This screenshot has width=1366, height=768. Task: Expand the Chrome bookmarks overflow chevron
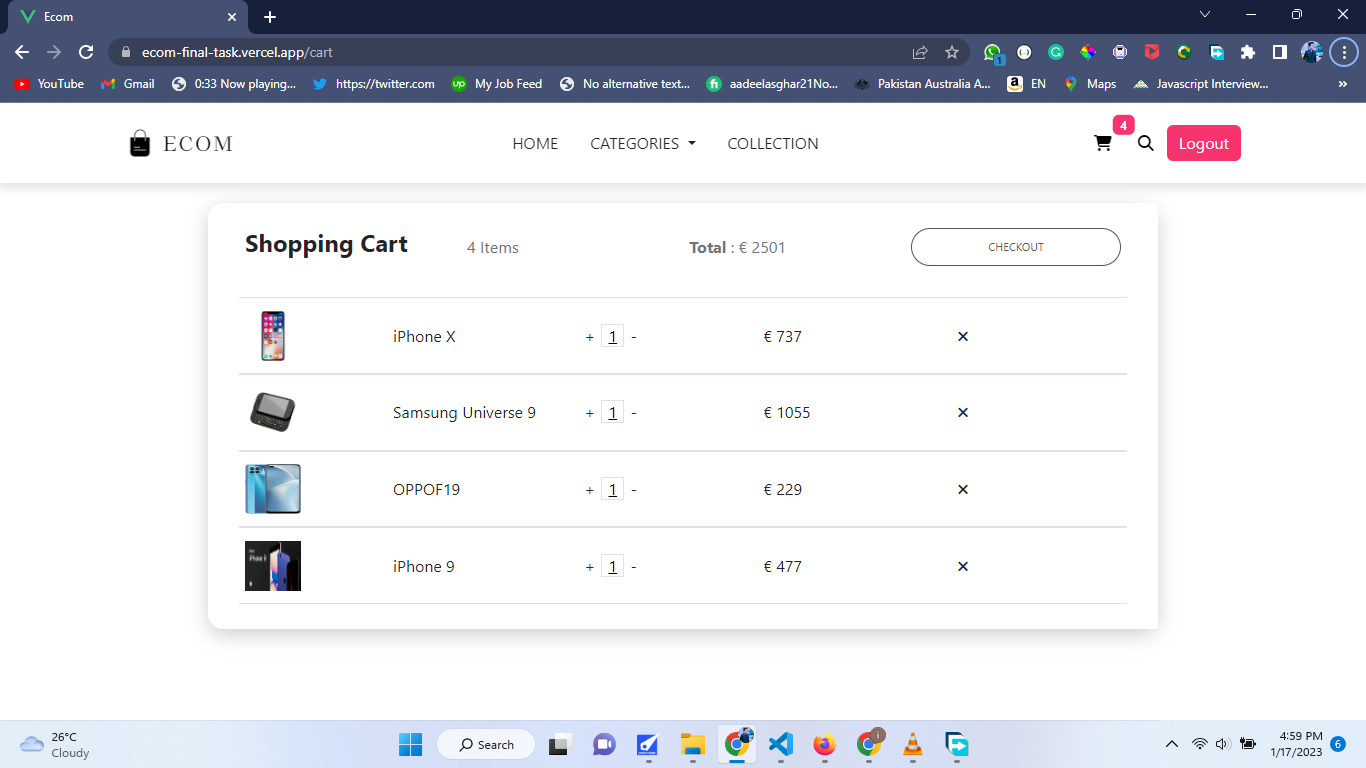coord(1342,84)
